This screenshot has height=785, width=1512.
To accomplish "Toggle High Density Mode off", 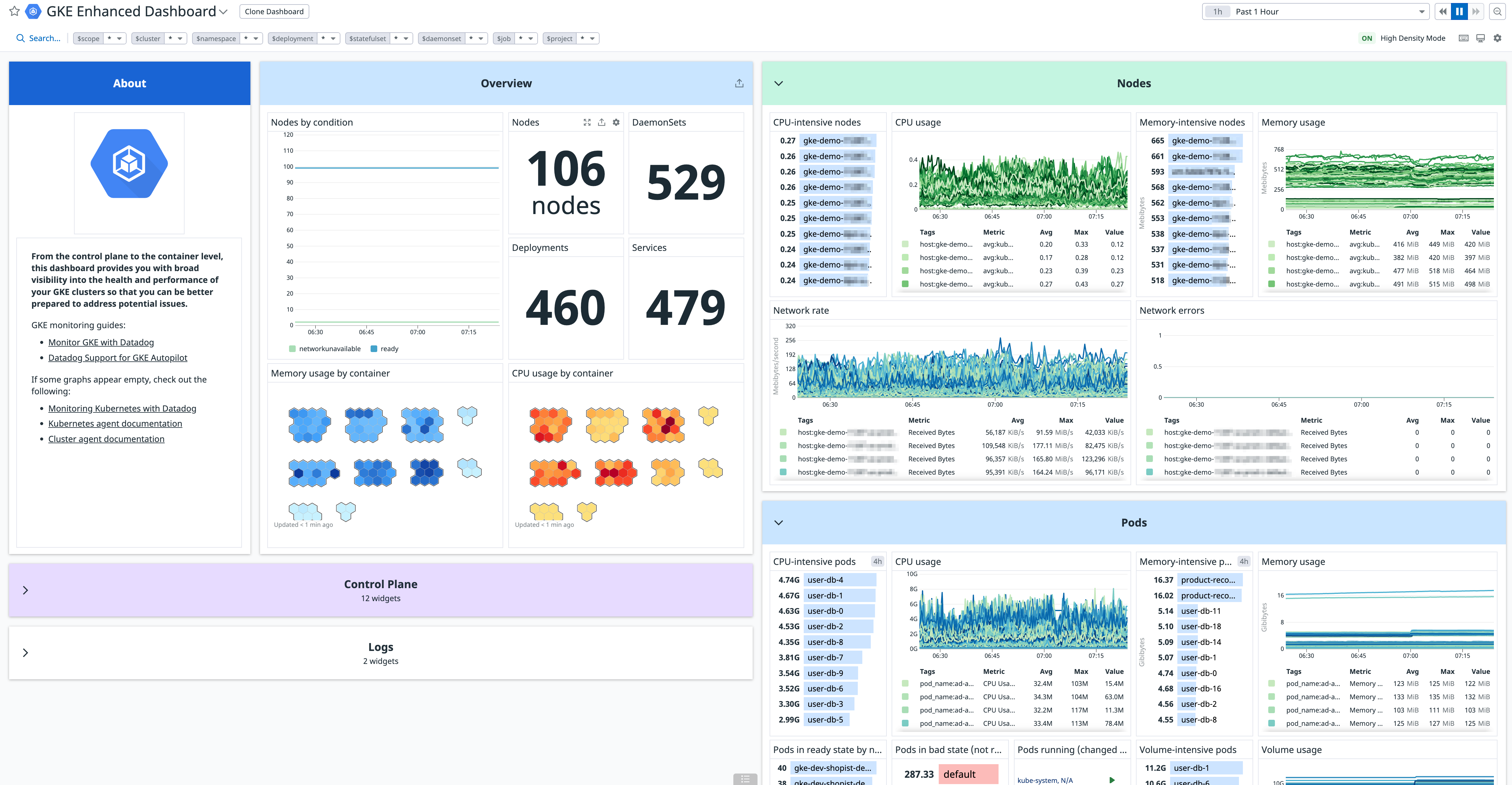I will point(1367,37).
